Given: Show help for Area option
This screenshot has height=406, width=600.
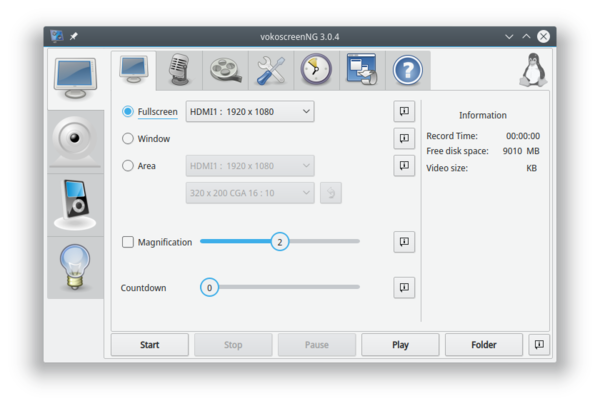Looking at the screenshot, I should point(404,165).
